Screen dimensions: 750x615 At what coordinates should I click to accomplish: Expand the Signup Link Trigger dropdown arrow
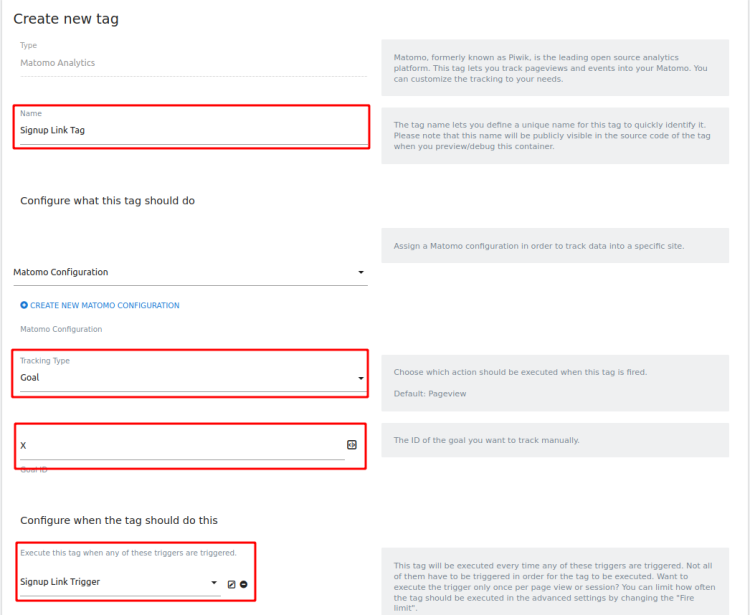[x=214, y=582]
